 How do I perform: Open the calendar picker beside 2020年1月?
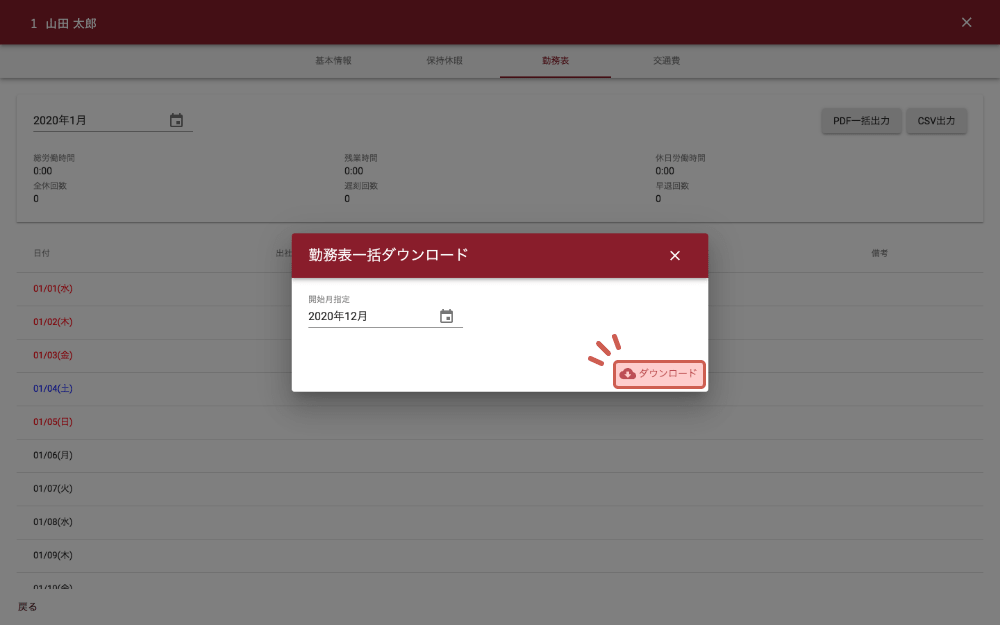point(176,120)
